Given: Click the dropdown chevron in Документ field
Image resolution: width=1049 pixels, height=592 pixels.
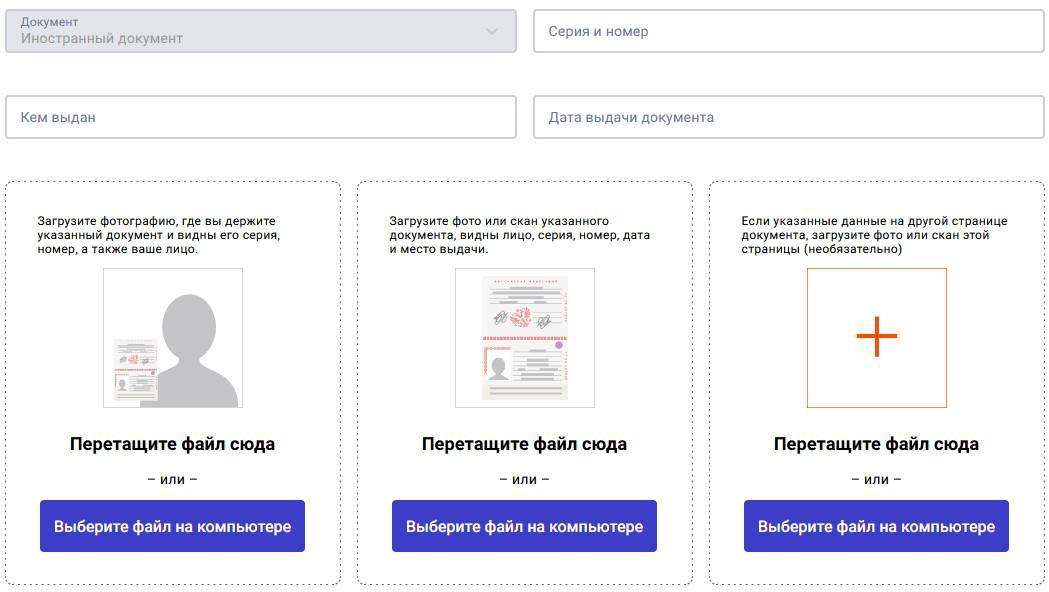Looking at the screenshot, I should pos(492,31).
